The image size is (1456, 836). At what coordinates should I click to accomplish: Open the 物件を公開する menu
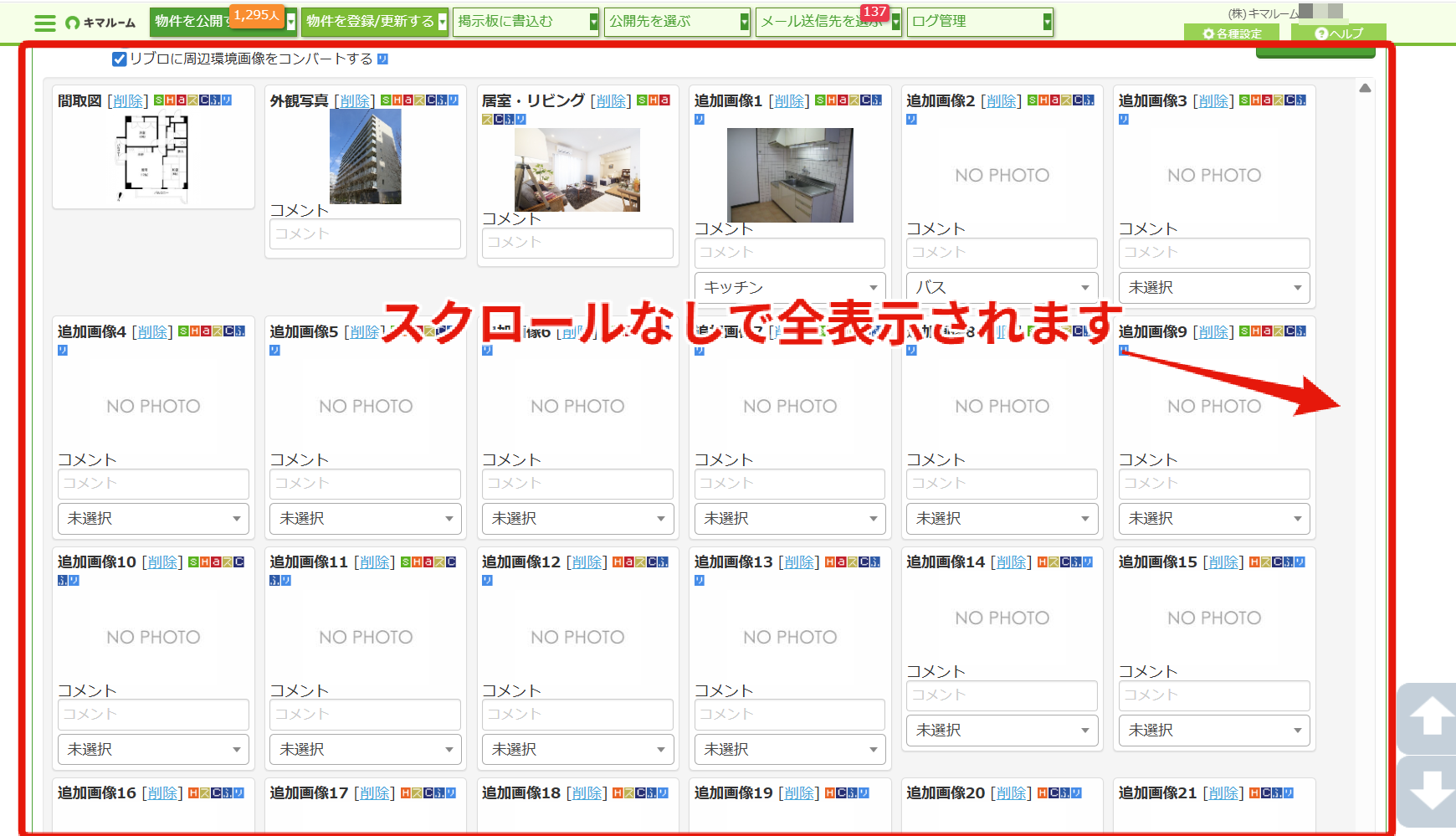click(x=223, y=22)
